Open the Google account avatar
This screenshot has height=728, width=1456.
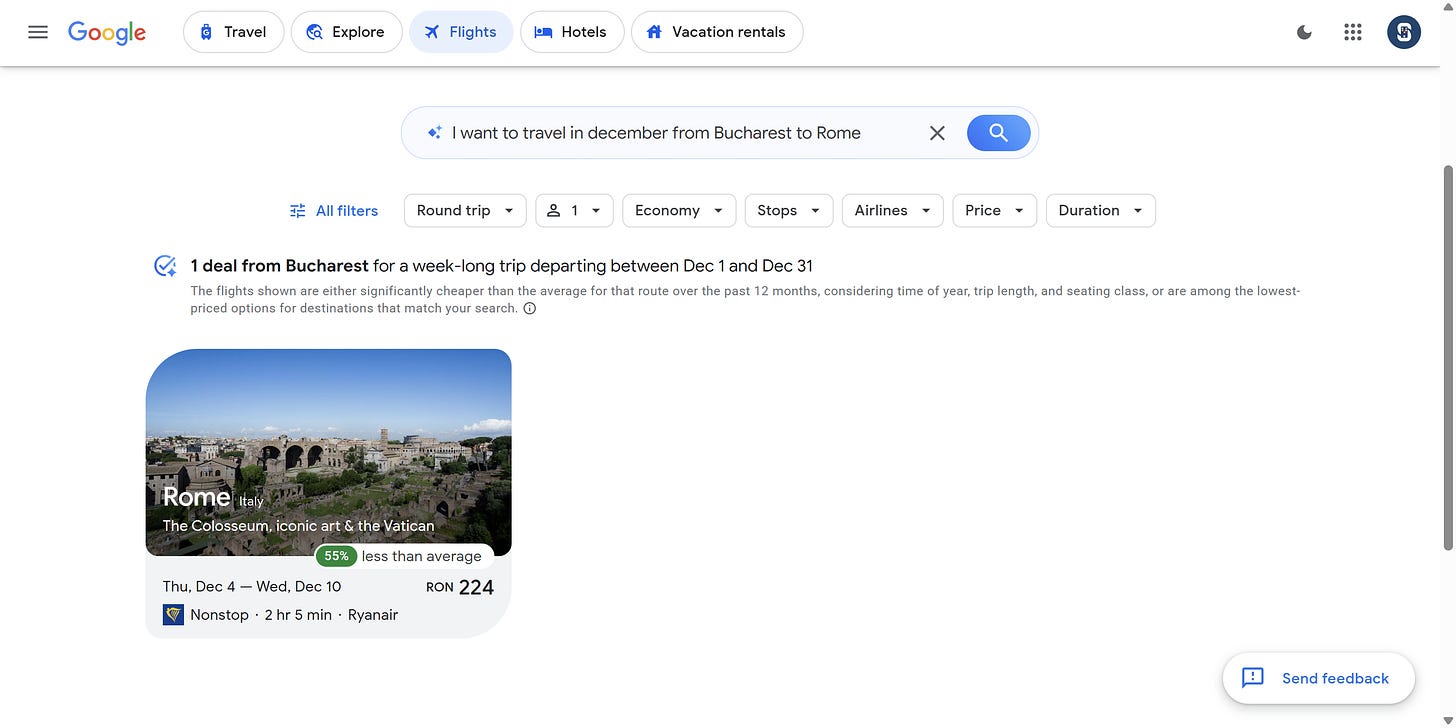click(1404, 32)
